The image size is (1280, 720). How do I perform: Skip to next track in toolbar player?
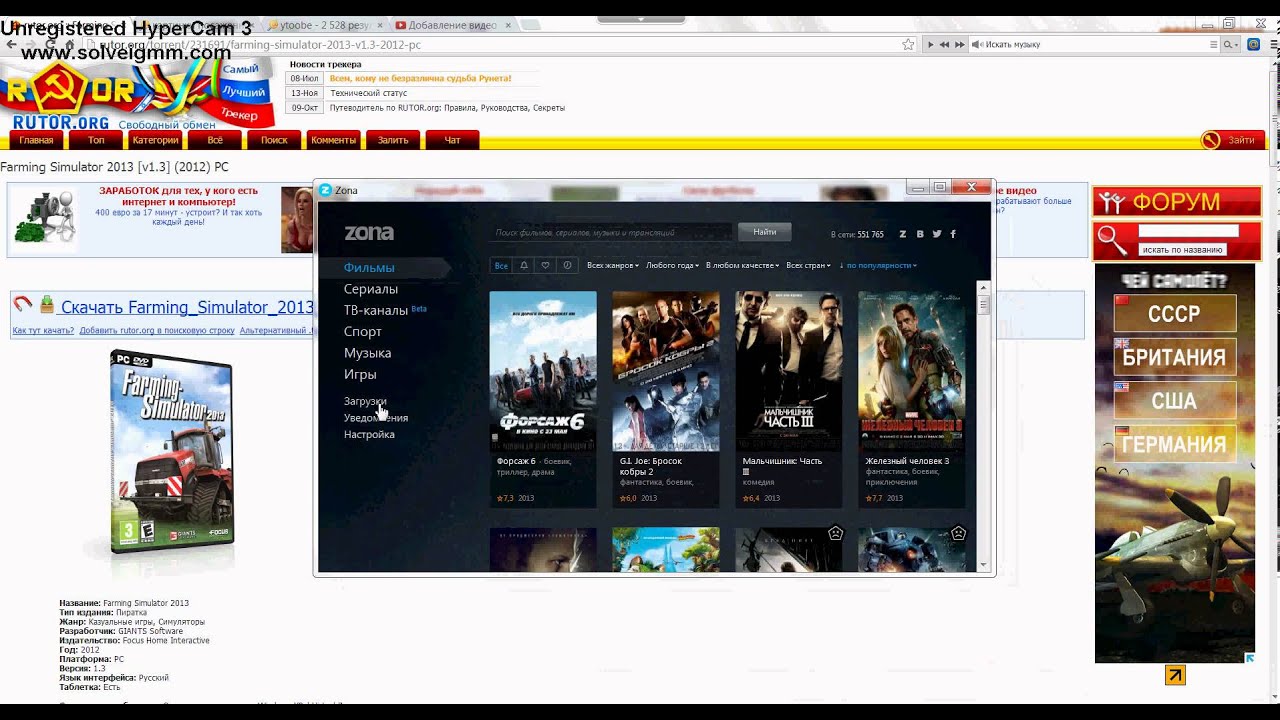tap(960, 44)
